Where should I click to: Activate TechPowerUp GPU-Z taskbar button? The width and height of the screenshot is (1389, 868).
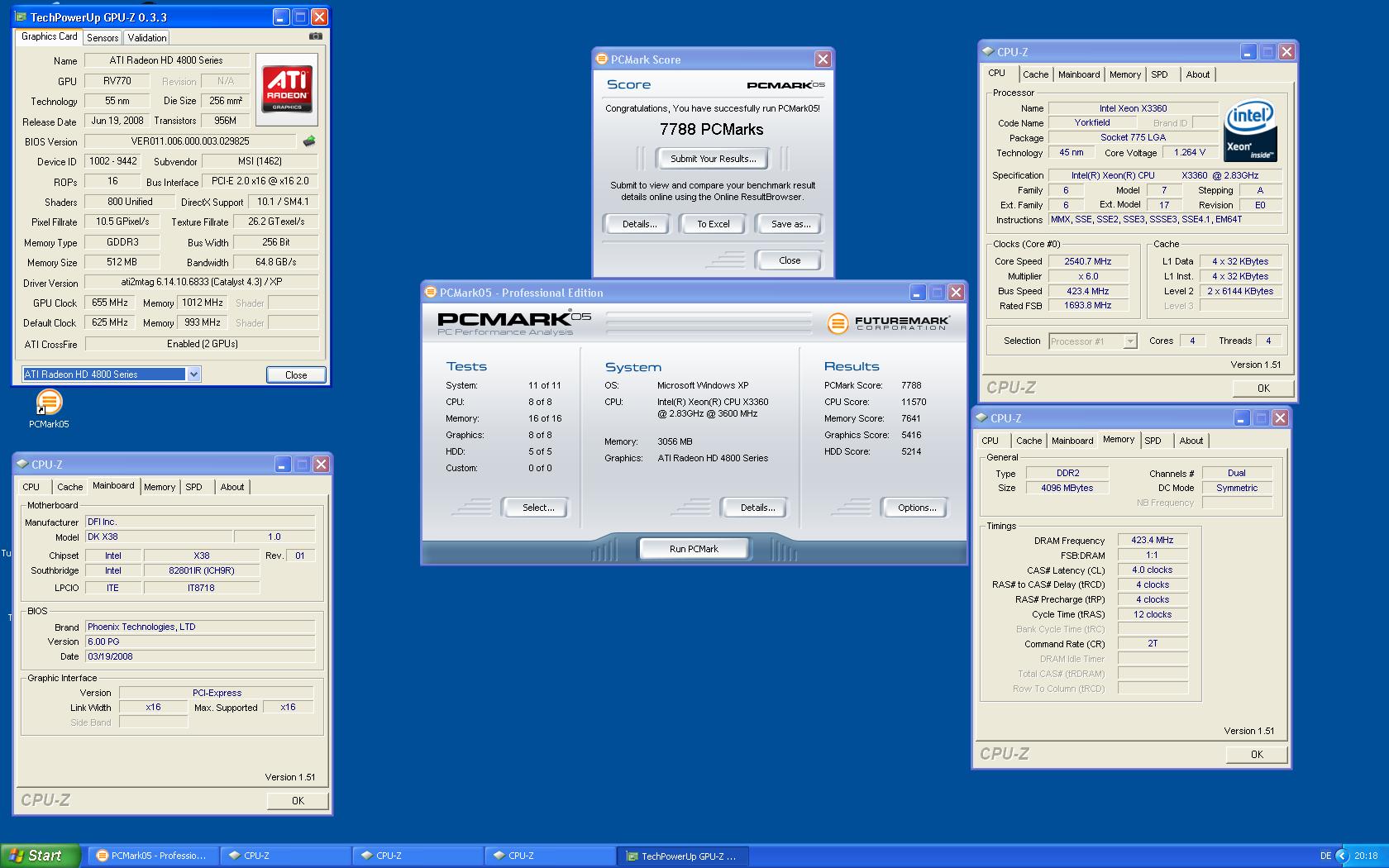pyautogui.click(x=685, y=856)
